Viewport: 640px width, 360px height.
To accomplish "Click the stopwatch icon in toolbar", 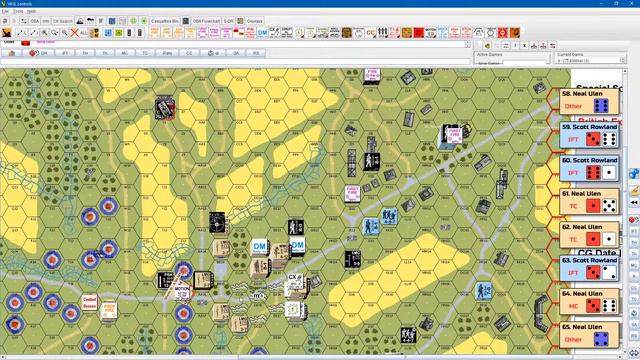I will [491, 33].
